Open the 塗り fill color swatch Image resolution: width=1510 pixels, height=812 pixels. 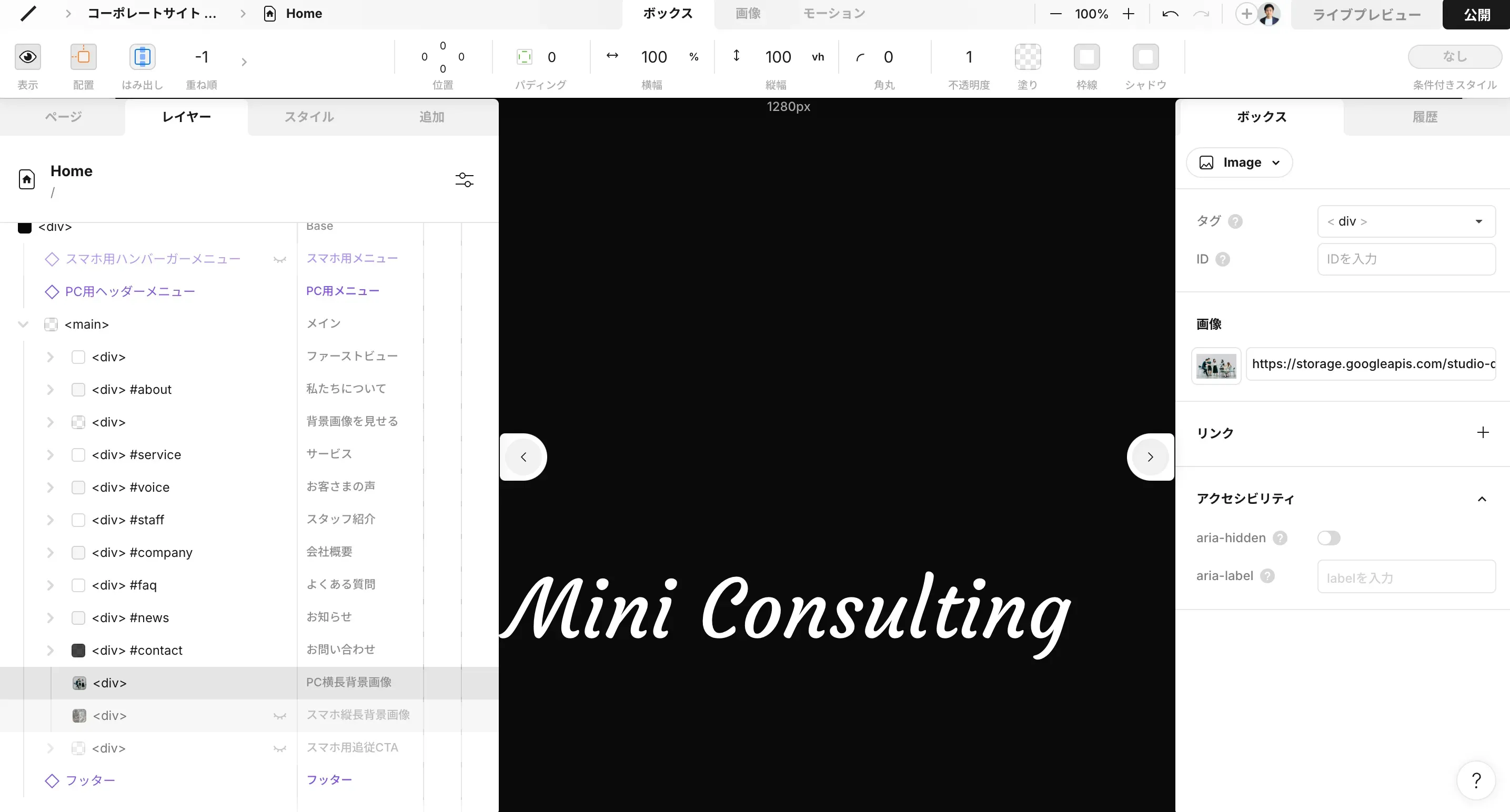click(1028, 57)
